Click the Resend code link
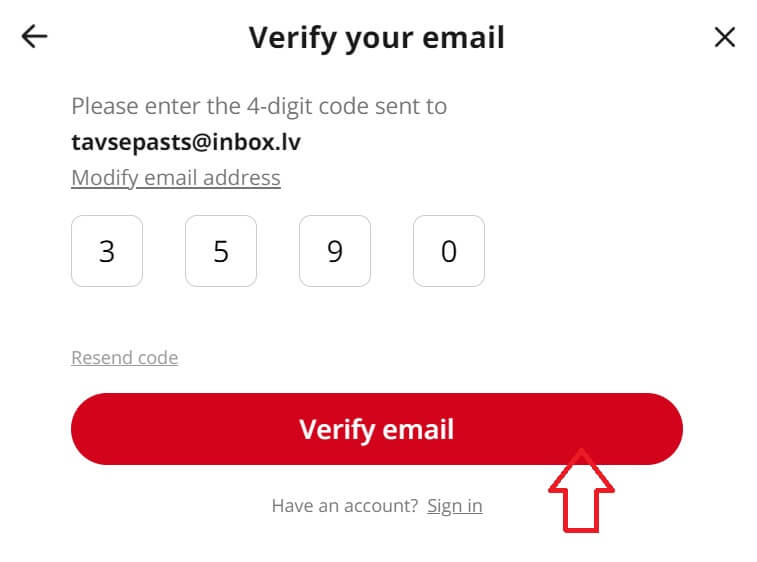 pyautogui.click(x=125, y=358)
